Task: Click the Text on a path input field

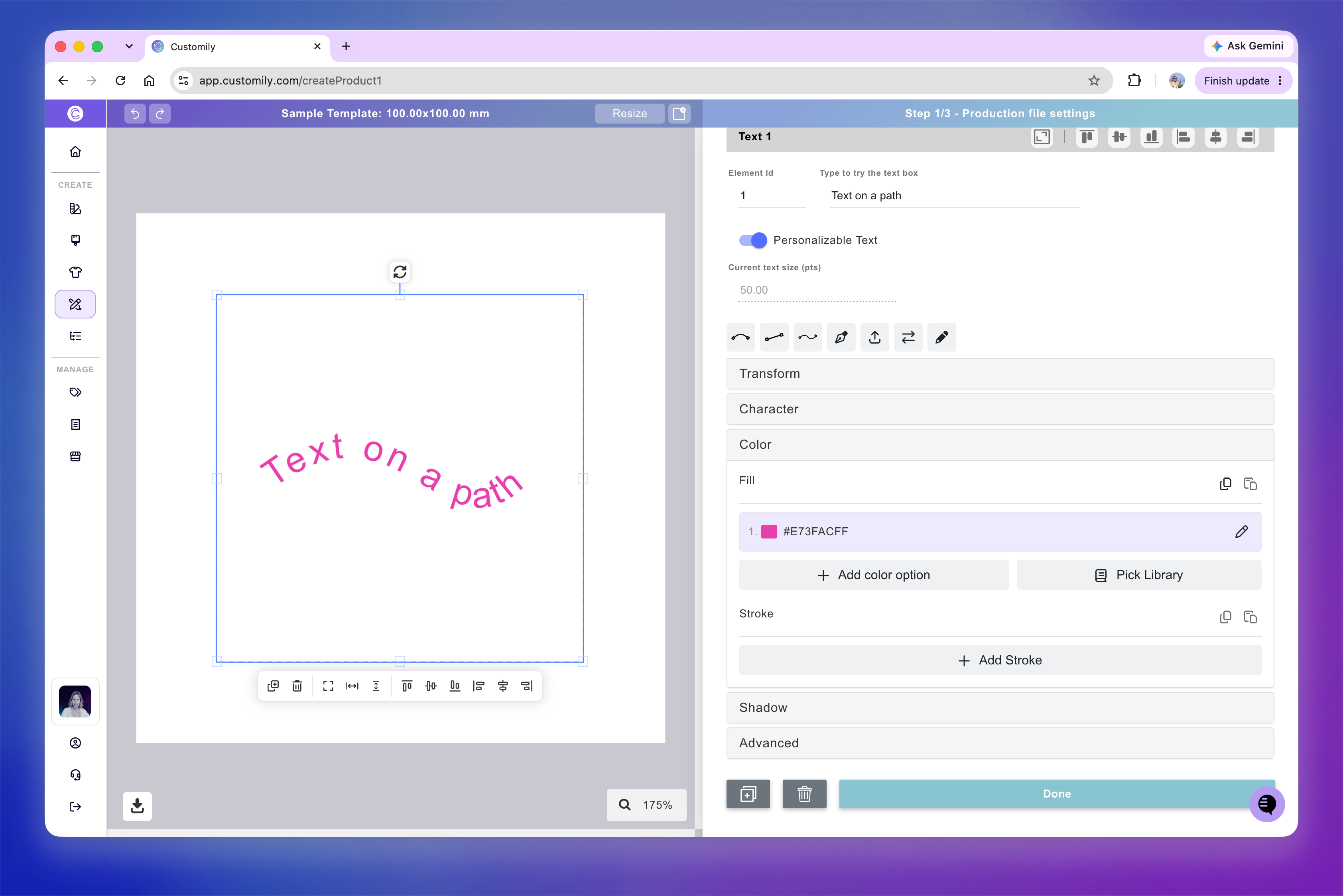Action: click(954, 195)
